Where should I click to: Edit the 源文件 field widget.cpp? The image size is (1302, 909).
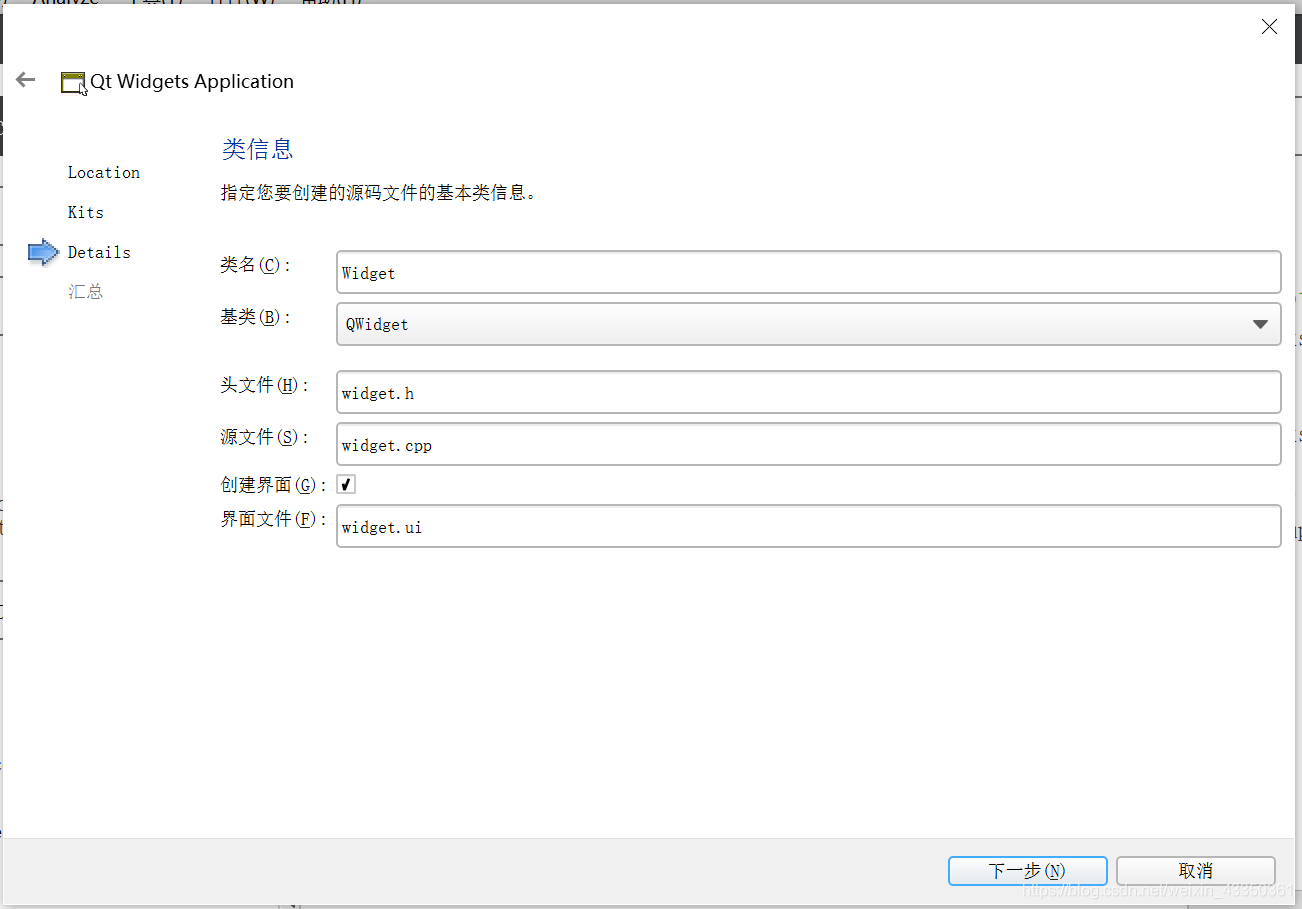[808, 444]
